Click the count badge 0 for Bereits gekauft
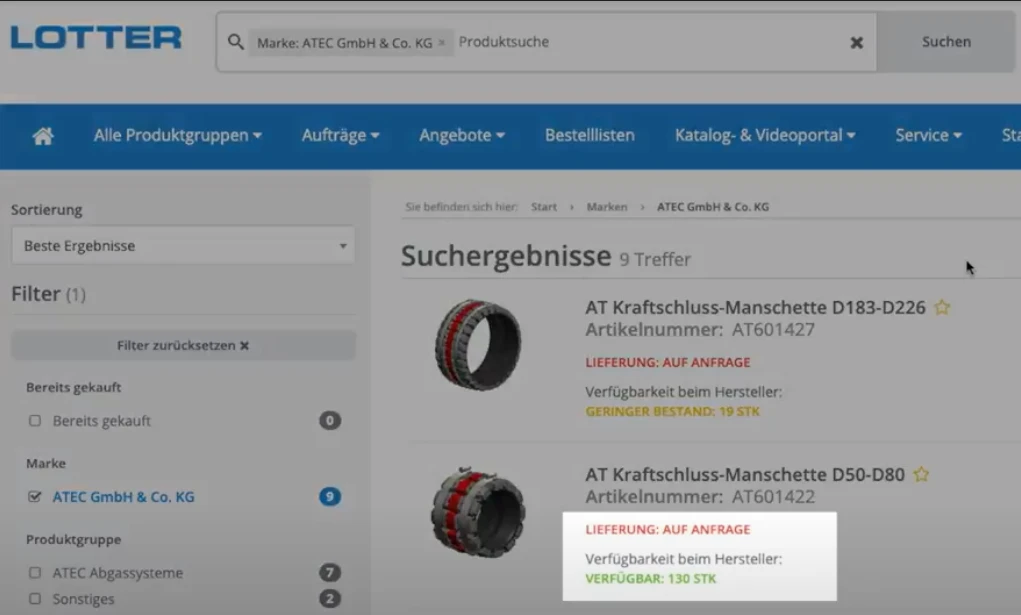 click(329, 421)
